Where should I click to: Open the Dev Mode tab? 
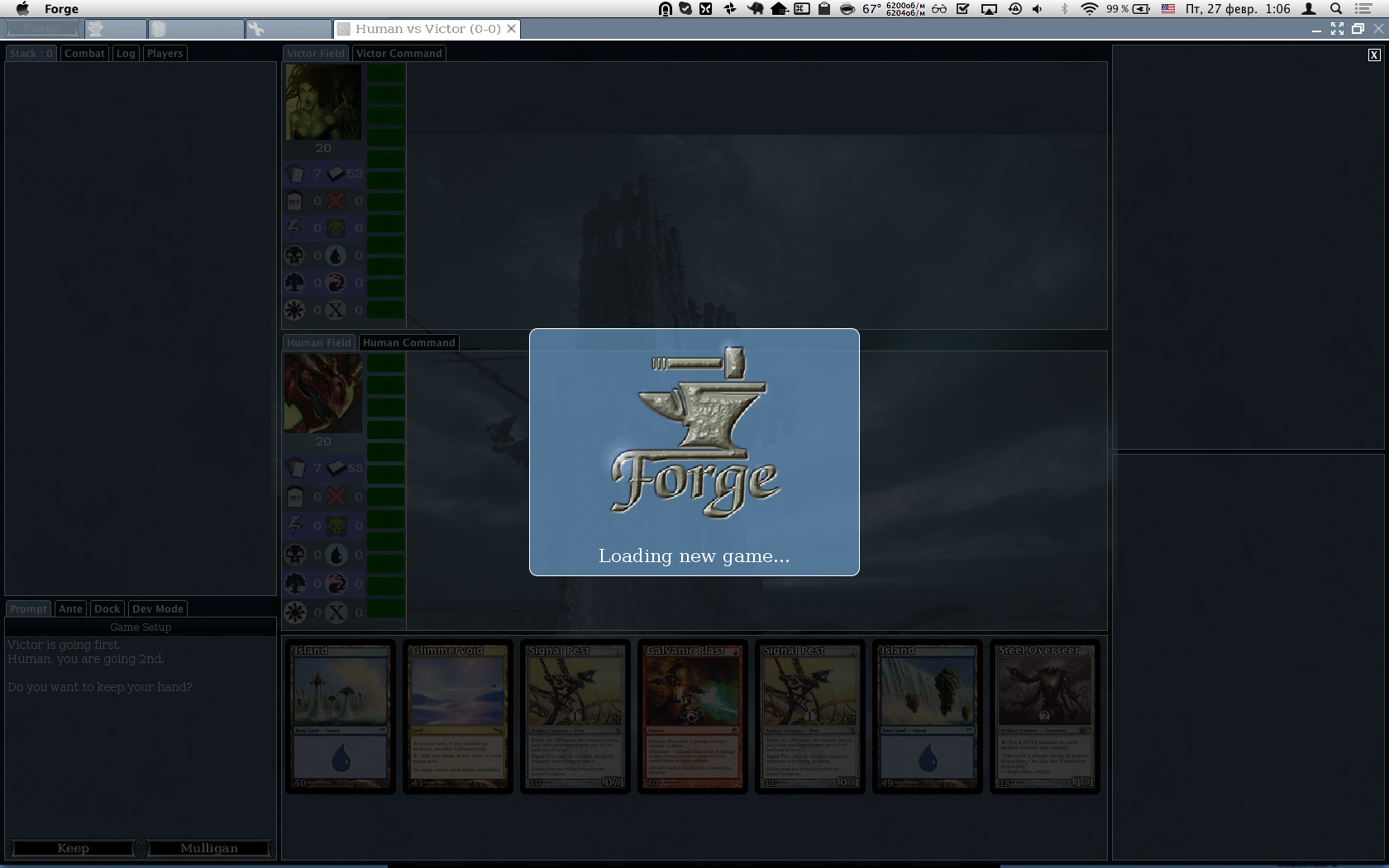point(157,609)
